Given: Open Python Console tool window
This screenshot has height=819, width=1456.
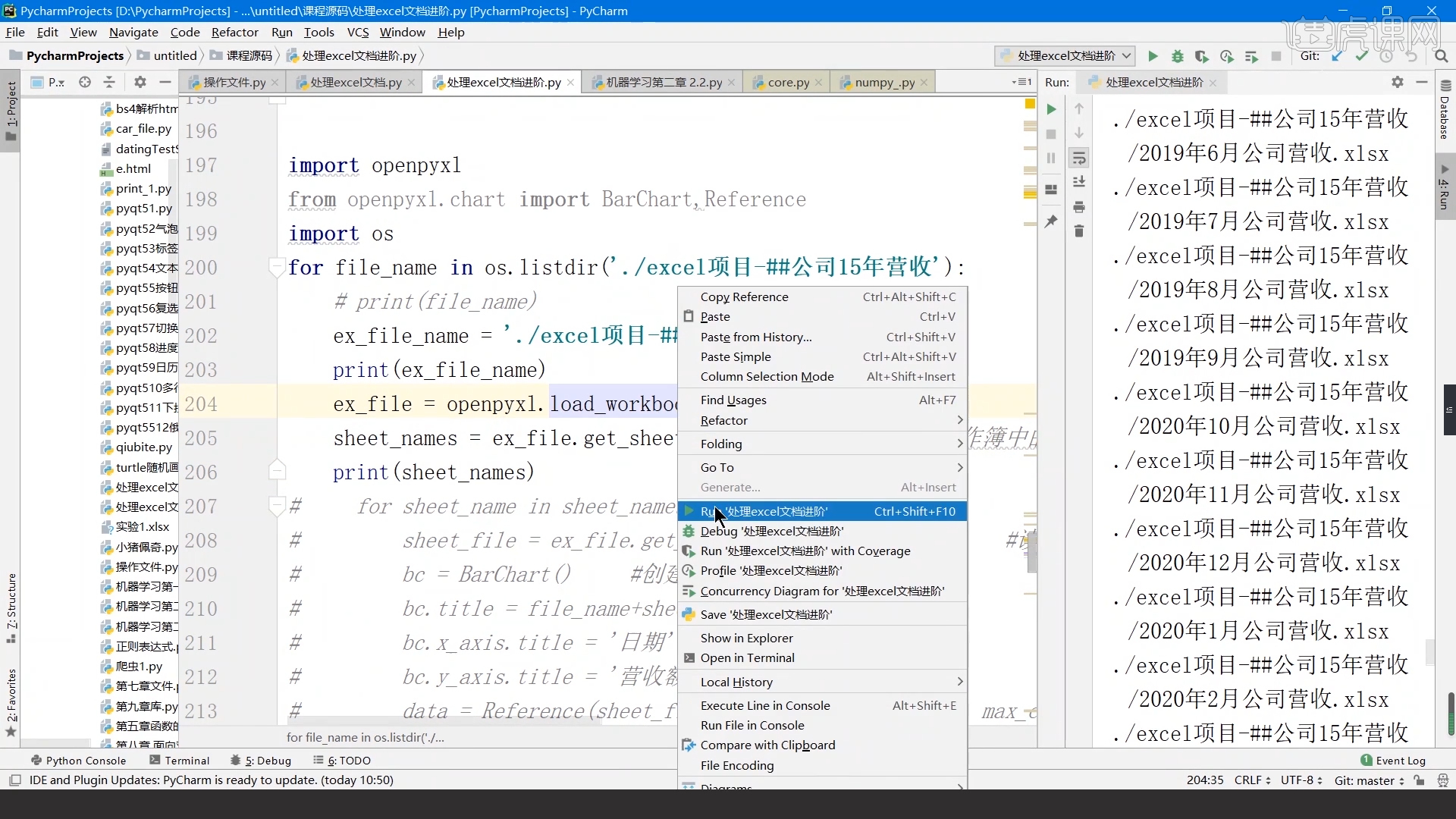Looking at the screenshot, I should click(x=78, y=761).
